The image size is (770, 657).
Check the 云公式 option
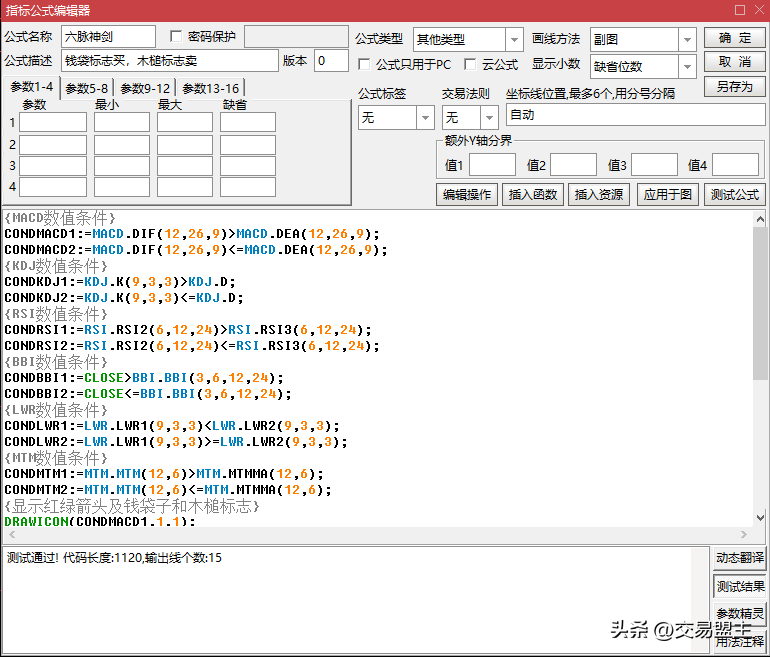[x=470, y=64]
